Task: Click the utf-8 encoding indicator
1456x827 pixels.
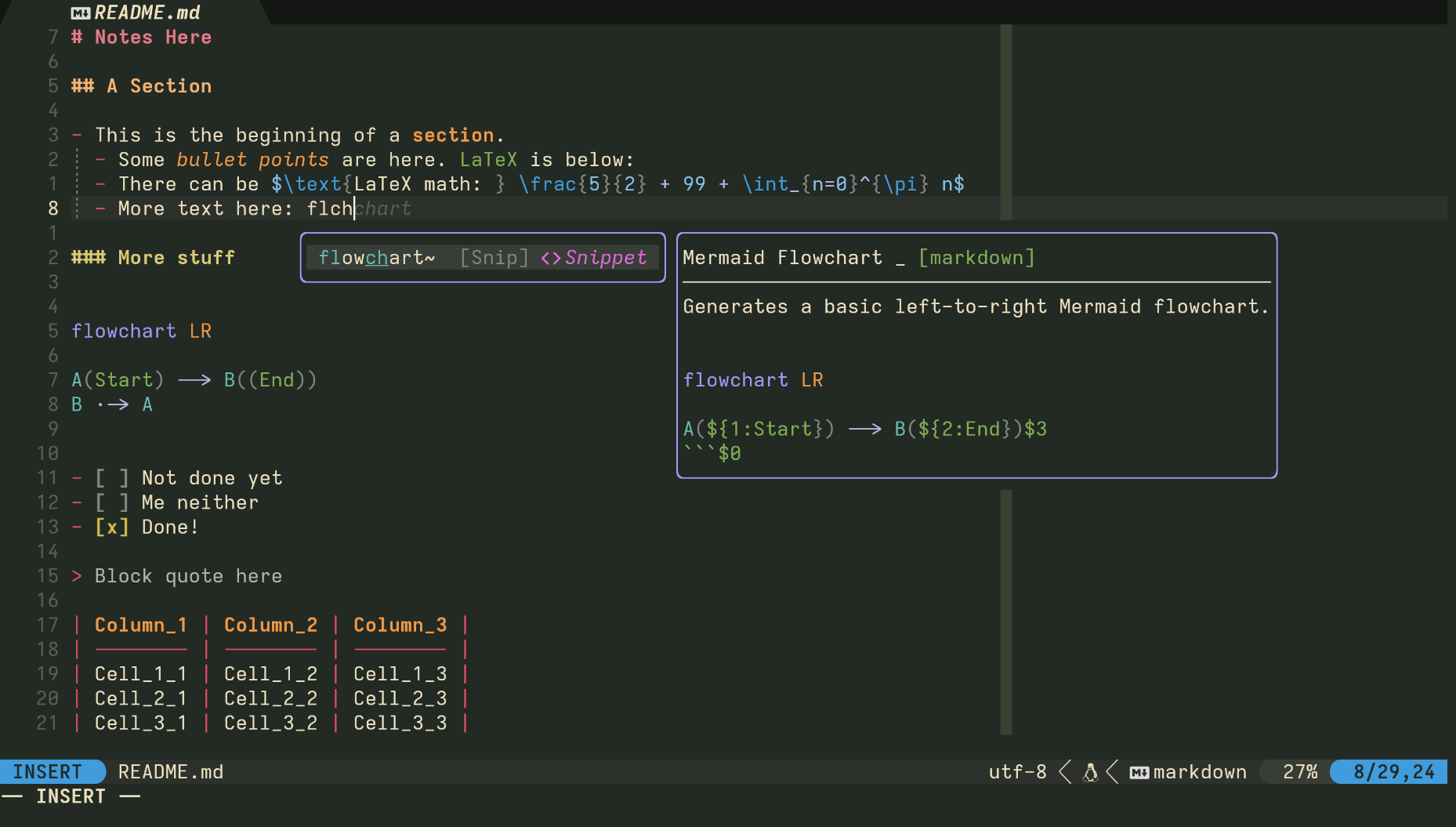Action: (1017, 772)
